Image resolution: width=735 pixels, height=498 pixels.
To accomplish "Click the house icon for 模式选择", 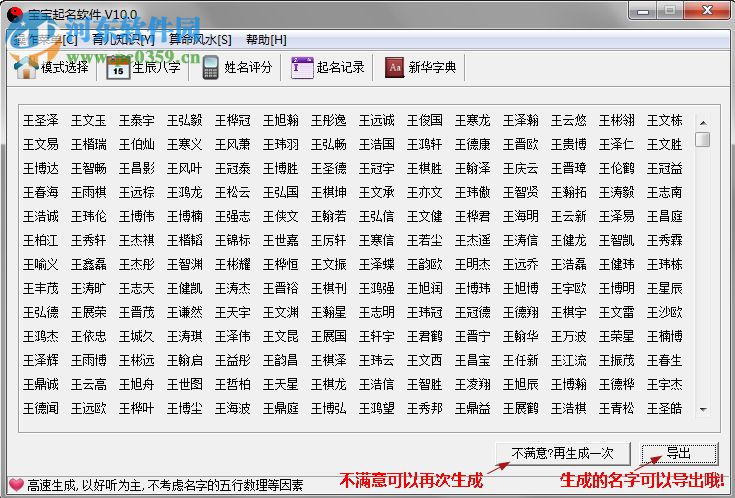I will point(26,68).
